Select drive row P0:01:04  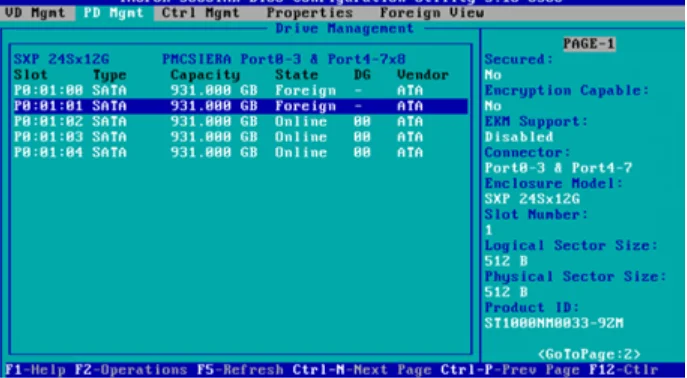(x=241, y=152)
